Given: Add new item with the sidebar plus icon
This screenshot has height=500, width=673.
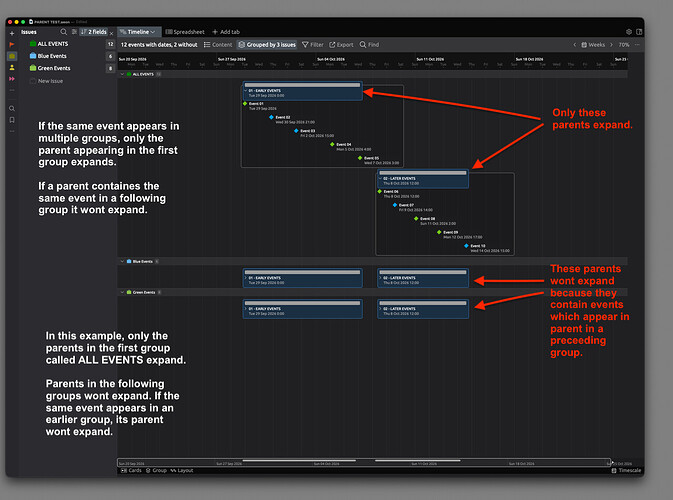Looking at the screenshot, I should [x=12, y=33].
